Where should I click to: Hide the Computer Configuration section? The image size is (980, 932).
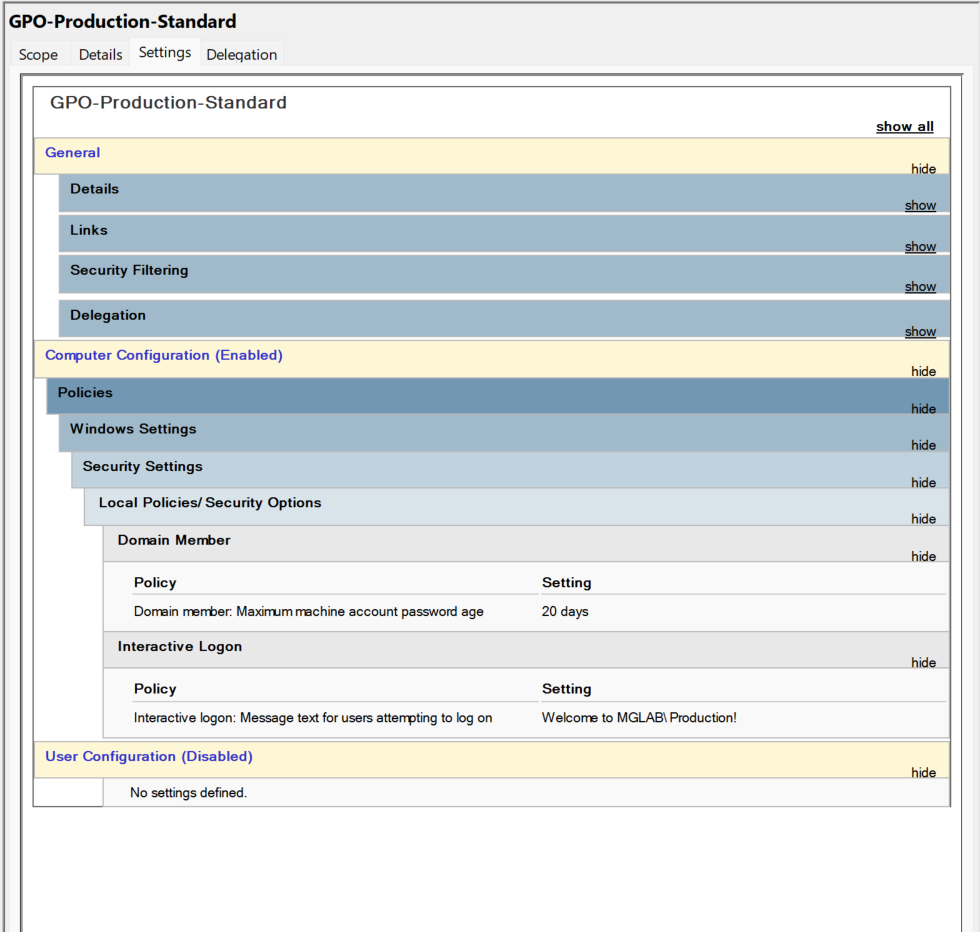pyautogui.click(x=923, y=371)
